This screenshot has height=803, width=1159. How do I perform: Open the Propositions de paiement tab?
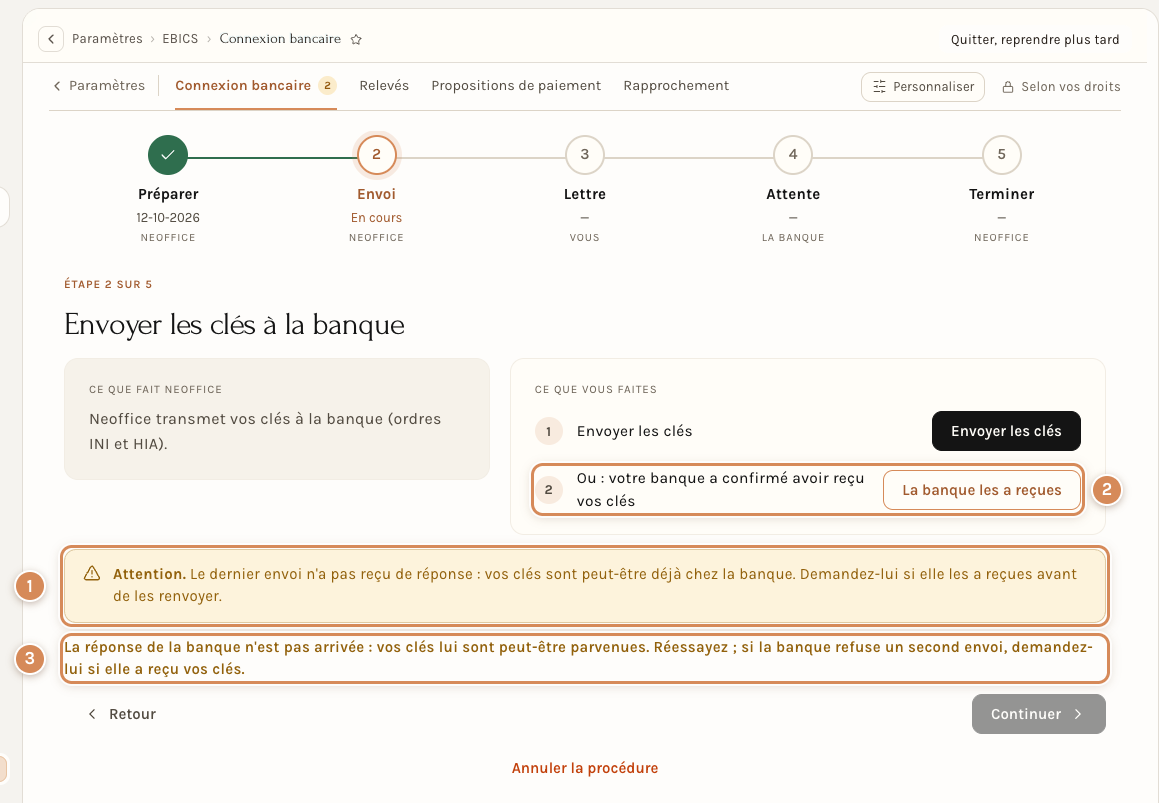(x=516, y=86)
